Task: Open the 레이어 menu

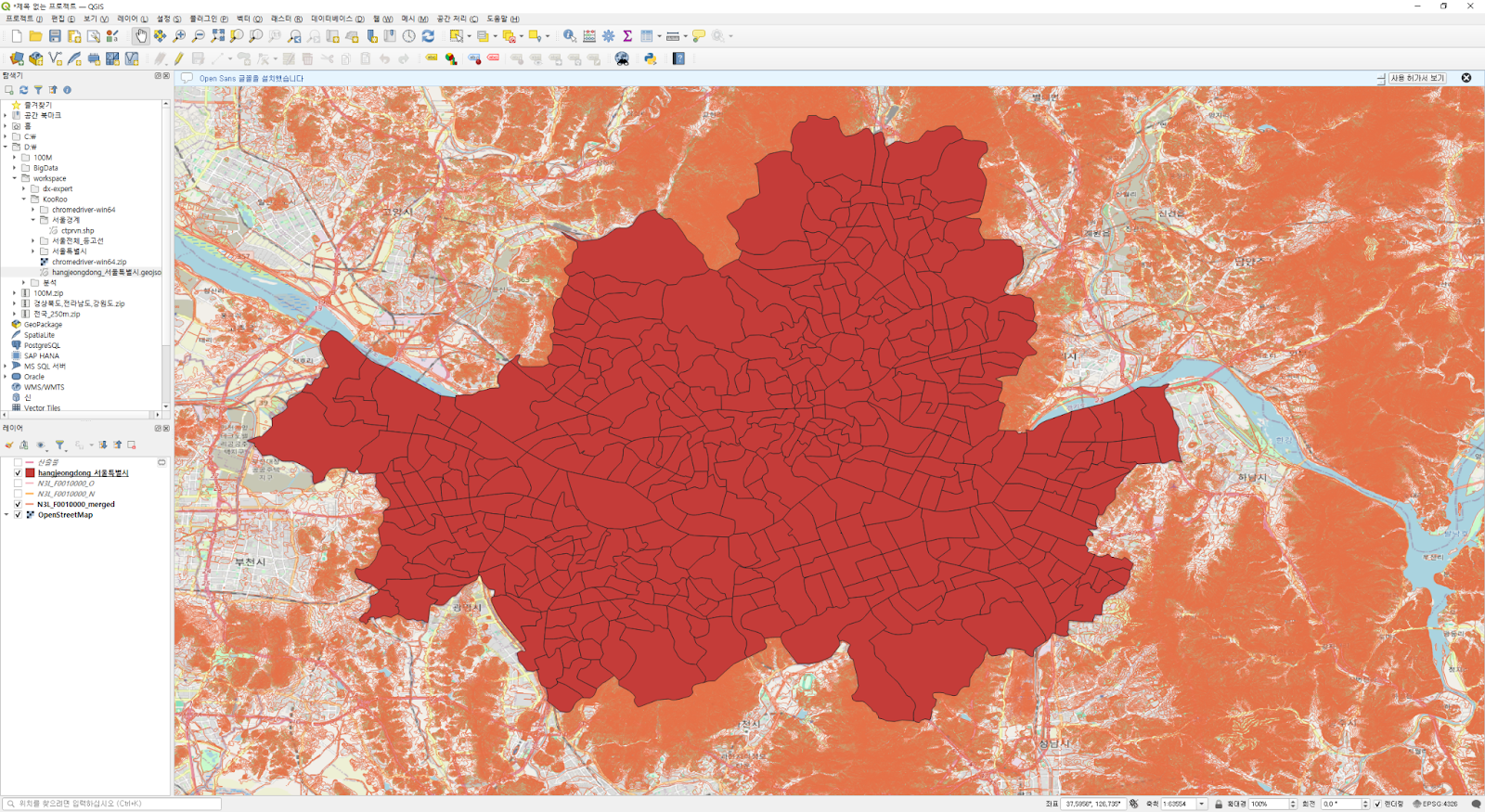Action: (x=132, y=19)
